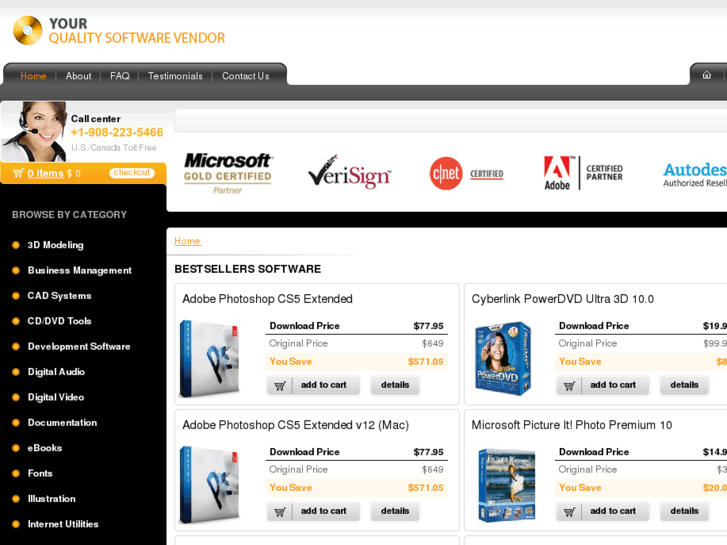This screenshot has width=727, height=545.
Task: Click the orange bullet next to eBooks
Action: 16,448
